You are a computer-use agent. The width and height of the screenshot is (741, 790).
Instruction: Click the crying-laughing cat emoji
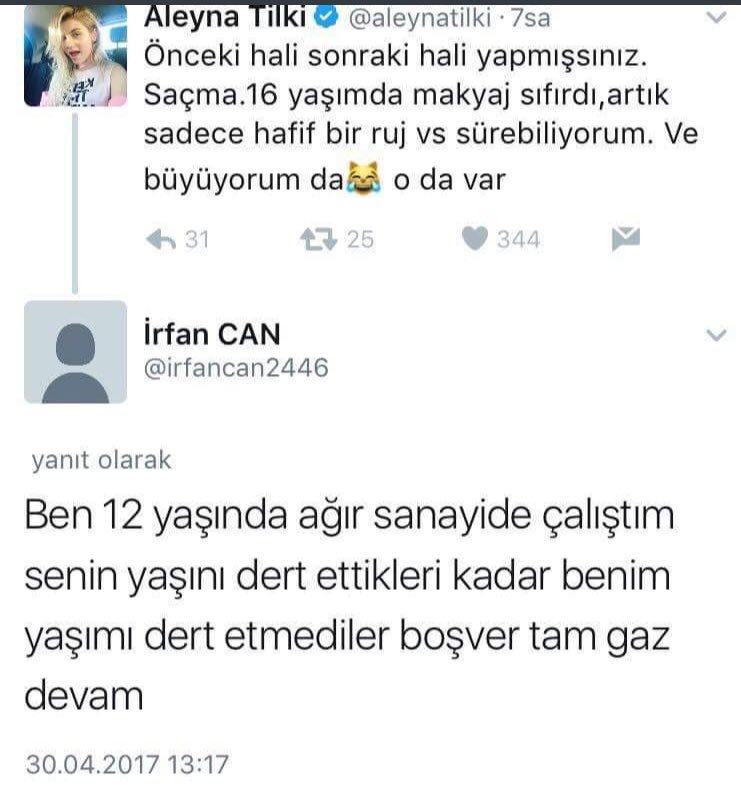coord(363,178)
